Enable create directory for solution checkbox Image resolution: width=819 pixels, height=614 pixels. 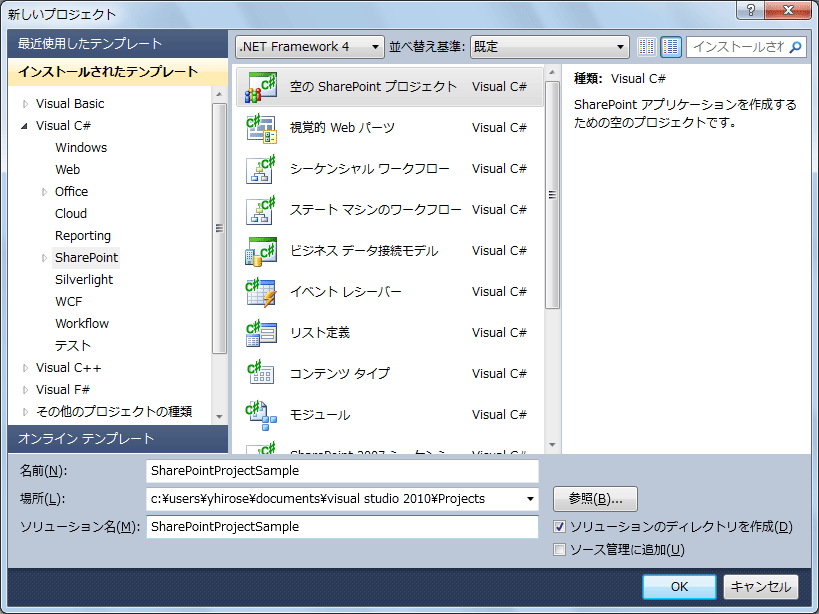click(559, 527)
